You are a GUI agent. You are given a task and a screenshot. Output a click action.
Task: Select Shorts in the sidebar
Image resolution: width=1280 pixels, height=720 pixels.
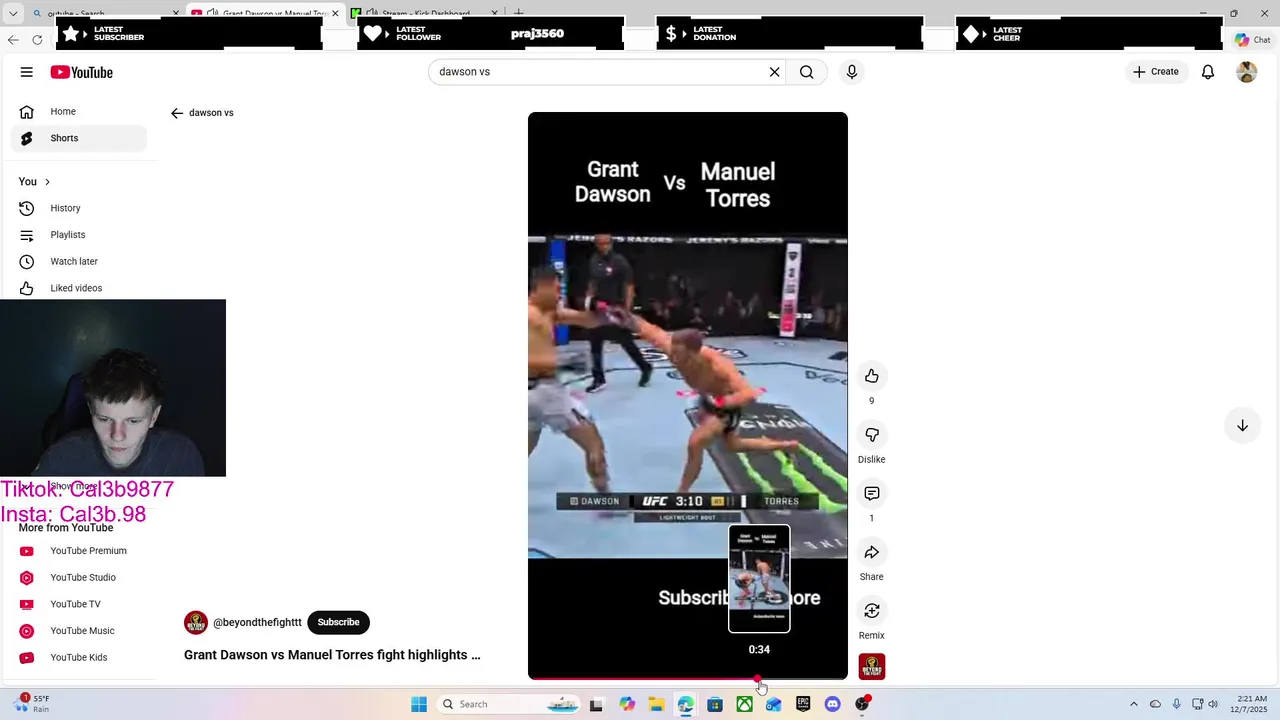point(79,138)
